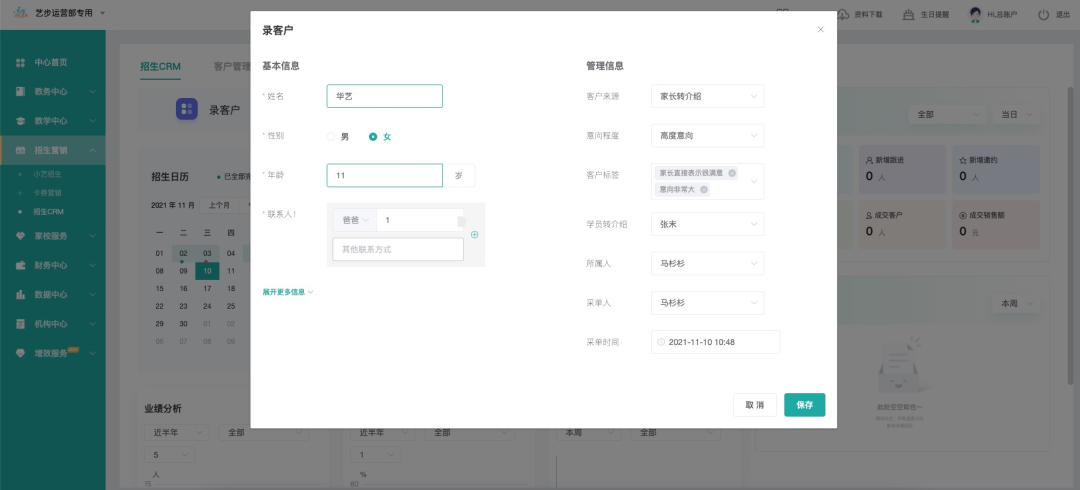This screenshot has height=490, width=1080.
Task: Remove the 家长直接表示很满意 tag
Action: [x=731, y=173]
